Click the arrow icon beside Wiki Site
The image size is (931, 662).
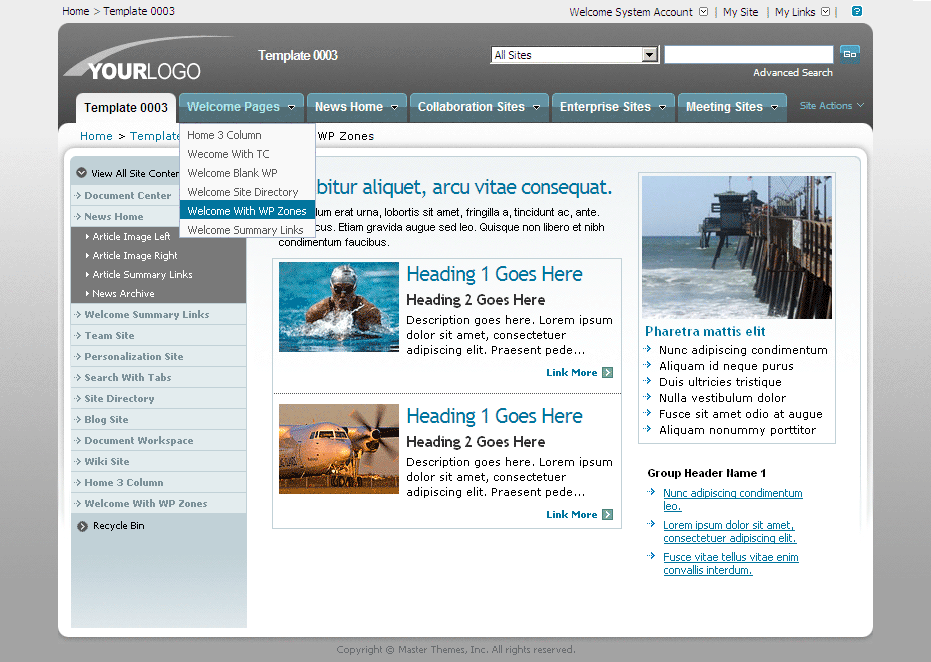pos(77,461)
